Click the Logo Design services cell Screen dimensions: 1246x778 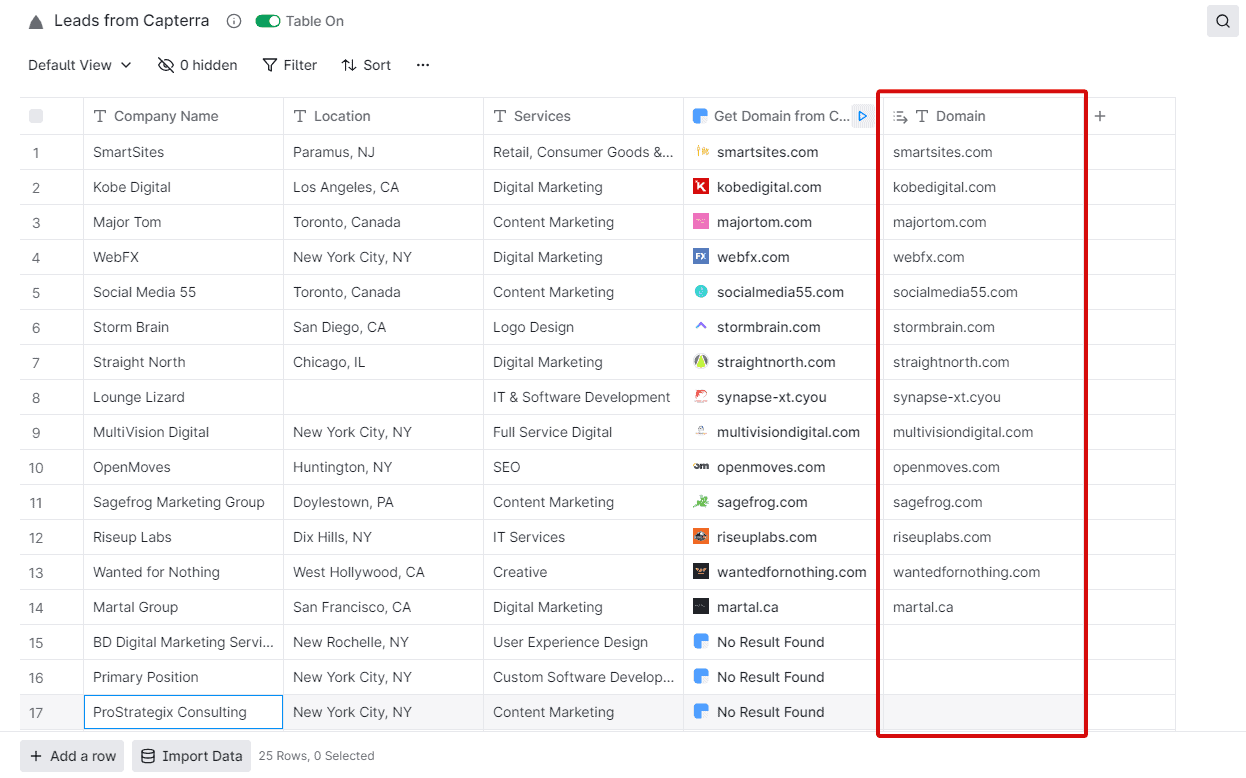pyautogui.click(x=584, y=327)
